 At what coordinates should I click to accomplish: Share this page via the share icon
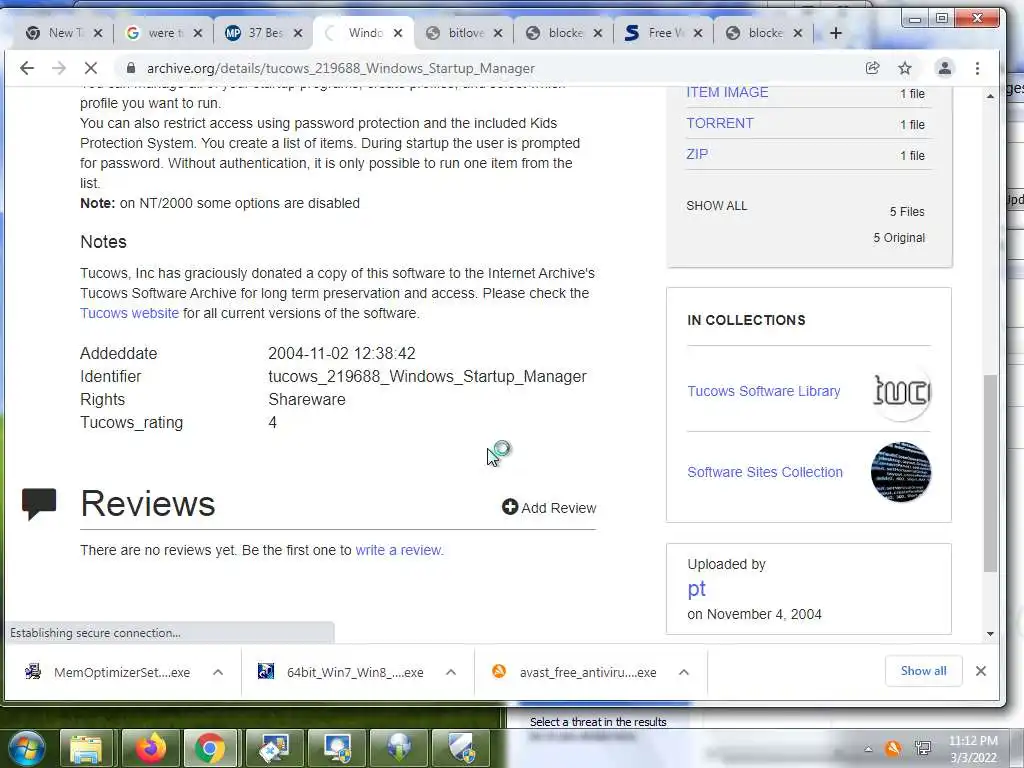tap(872, 68)
